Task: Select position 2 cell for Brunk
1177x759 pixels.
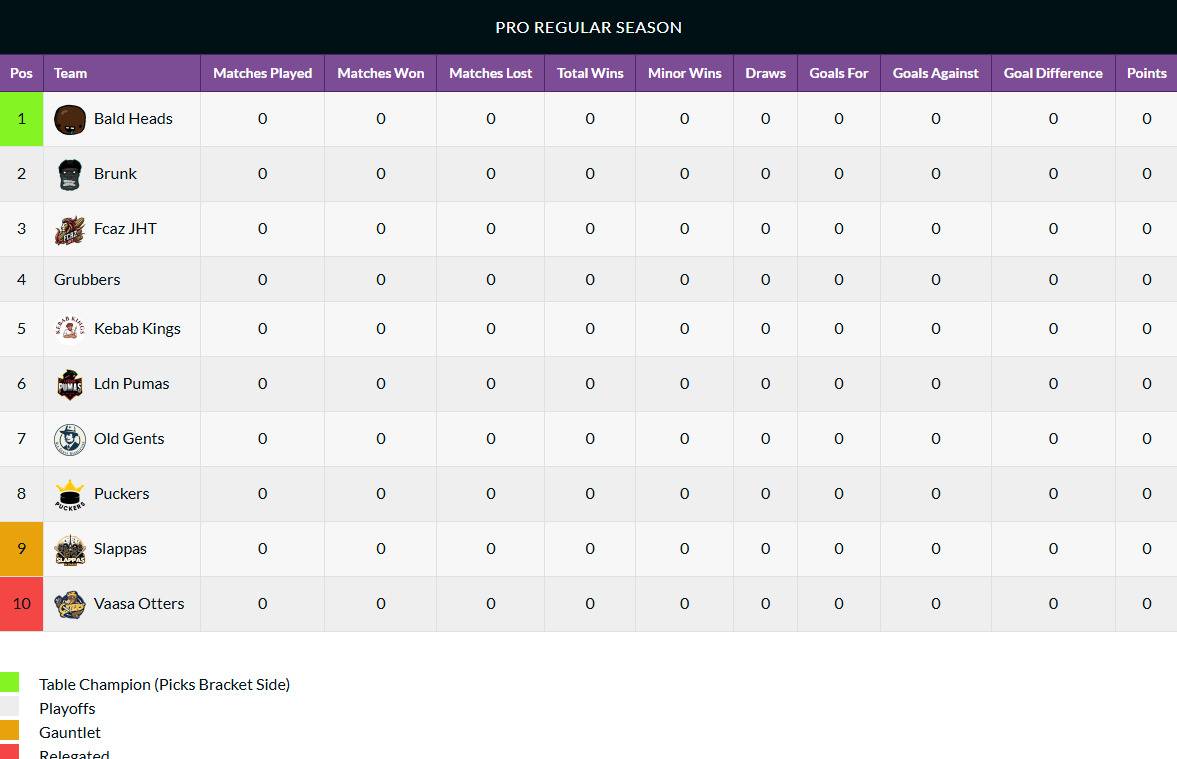Action: (21, 173)
